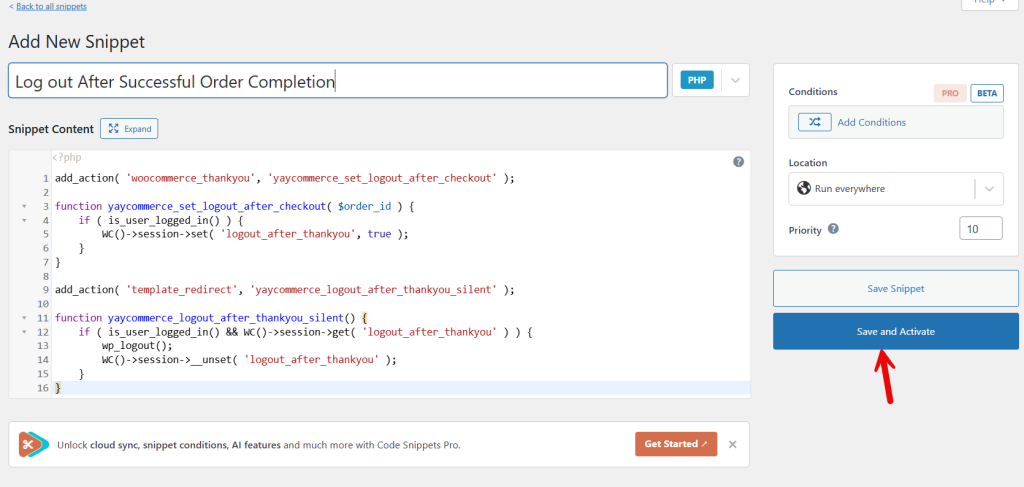Screen dimensions: 1024x487
Task: Click the Priority value field
Action: click(981, 228)
